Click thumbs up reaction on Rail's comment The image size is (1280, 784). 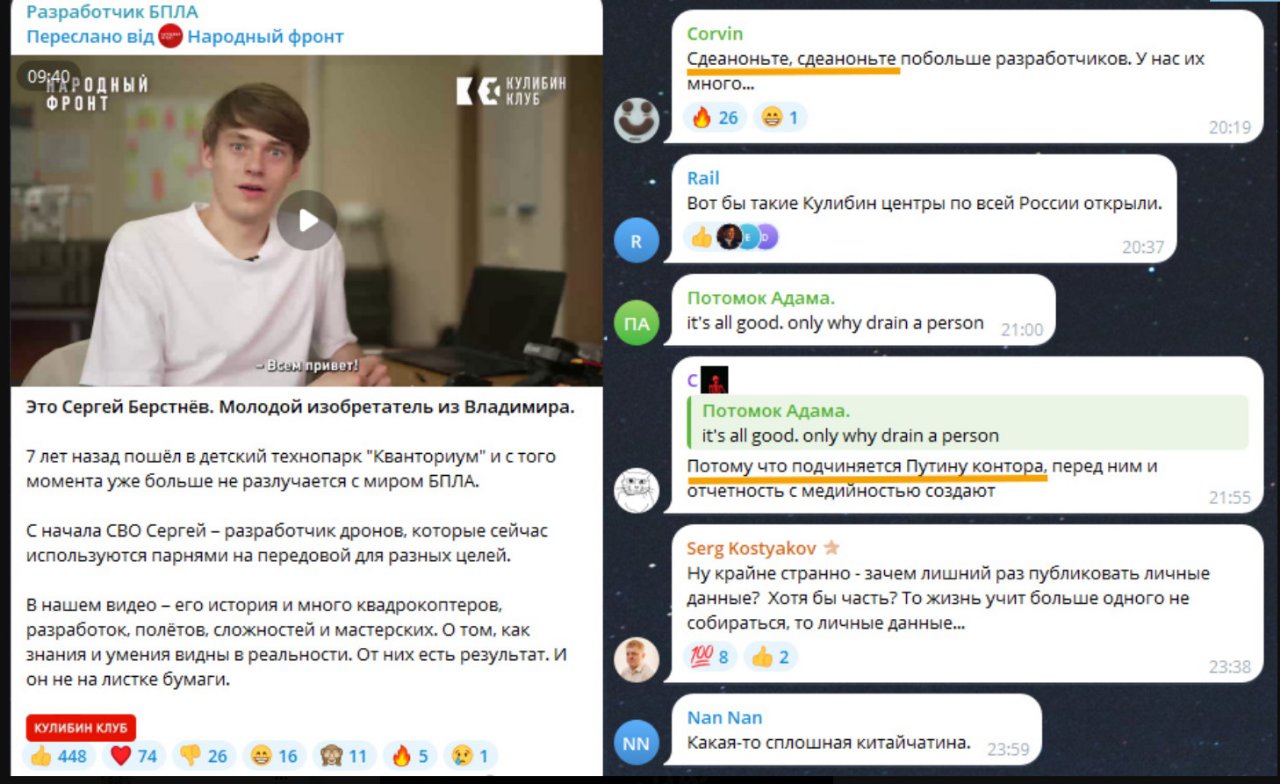[701, 236]
